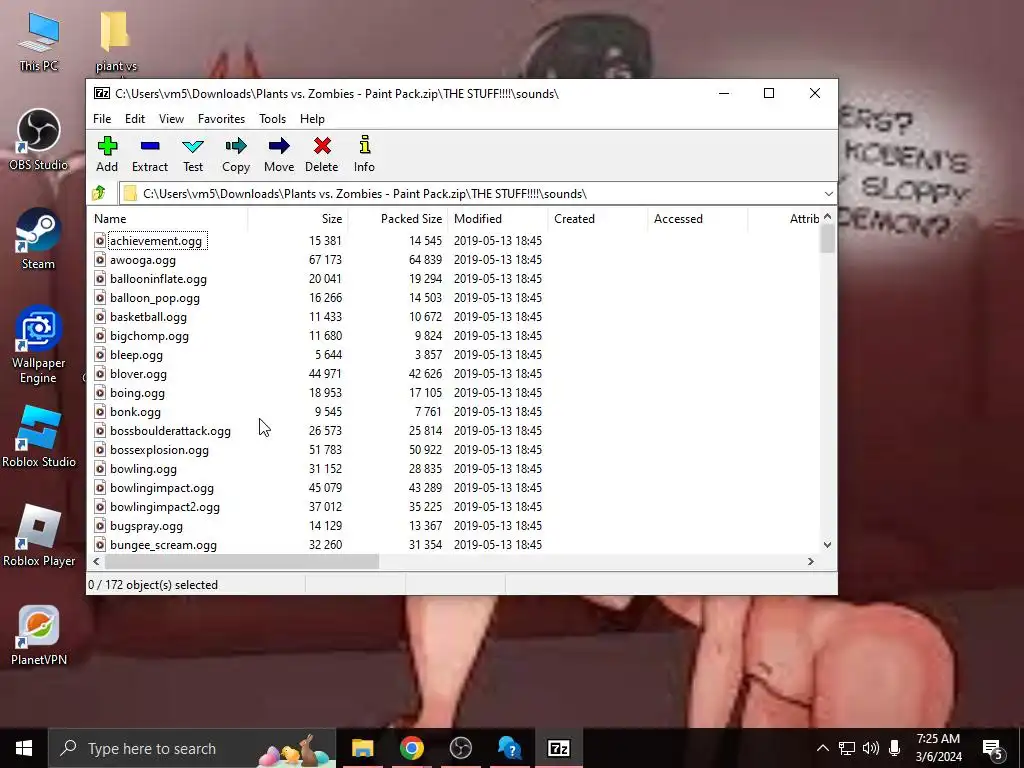Click the vertical scrollbar down arrow
Screen dimensions: 1024x768
click(827, 545)
